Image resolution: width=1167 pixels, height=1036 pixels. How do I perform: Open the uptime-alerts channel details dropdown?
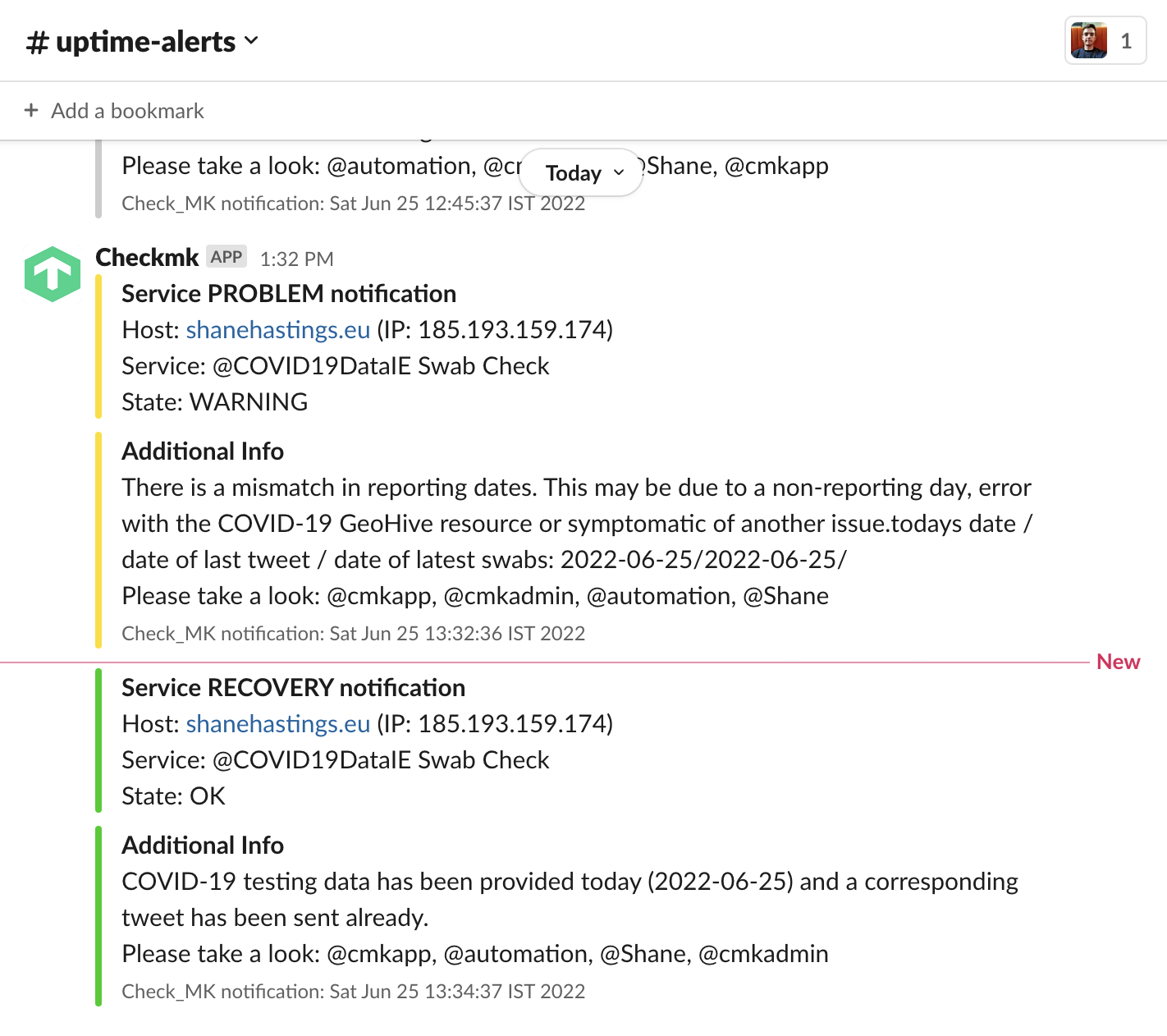click(143, 41)
